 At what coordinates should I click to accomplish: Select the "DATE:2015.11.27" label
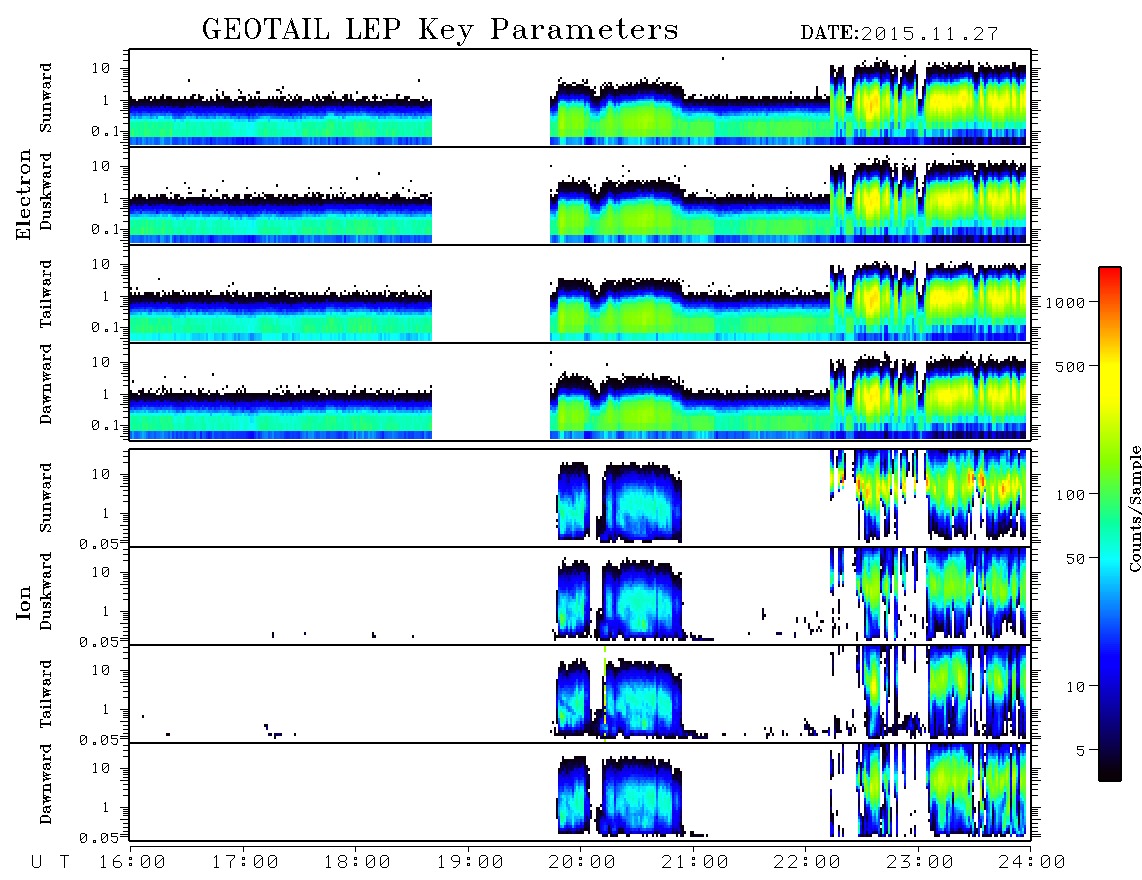tap(899, 34)
